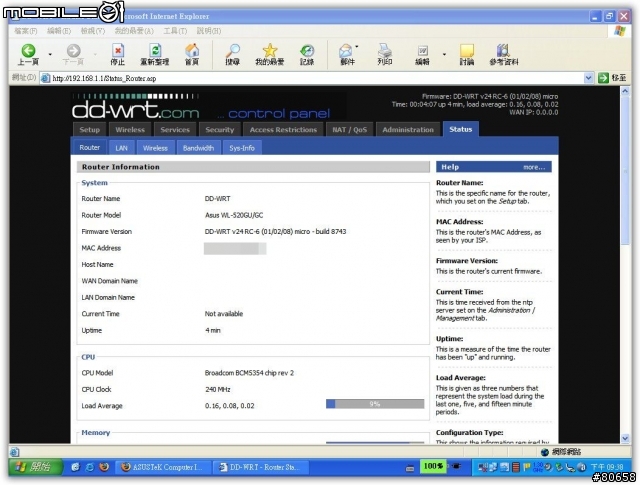The height and width of the screenshot is (485, 640).
Task: Open the Help menu in the menu bar
Action: tap(209, 31)
